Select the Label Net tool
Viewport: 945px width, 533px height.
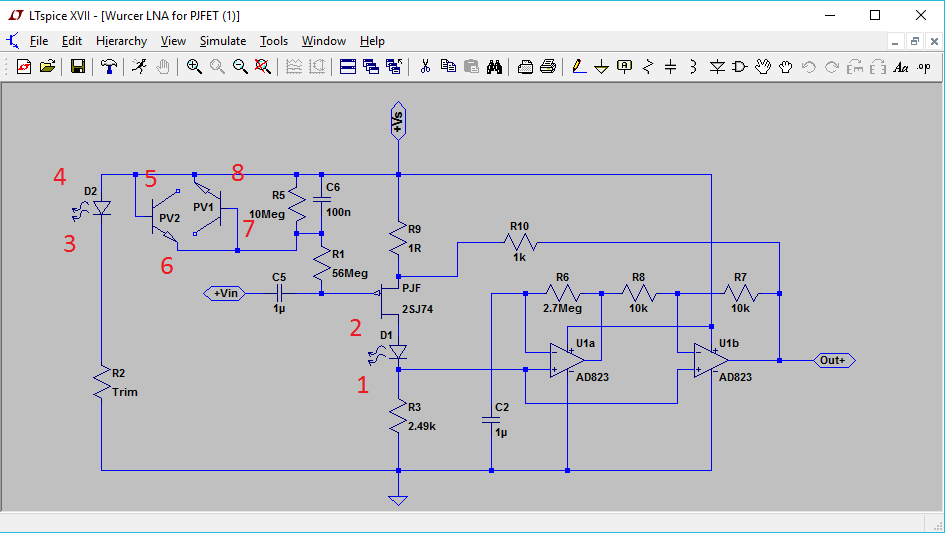tap(624, 66)
